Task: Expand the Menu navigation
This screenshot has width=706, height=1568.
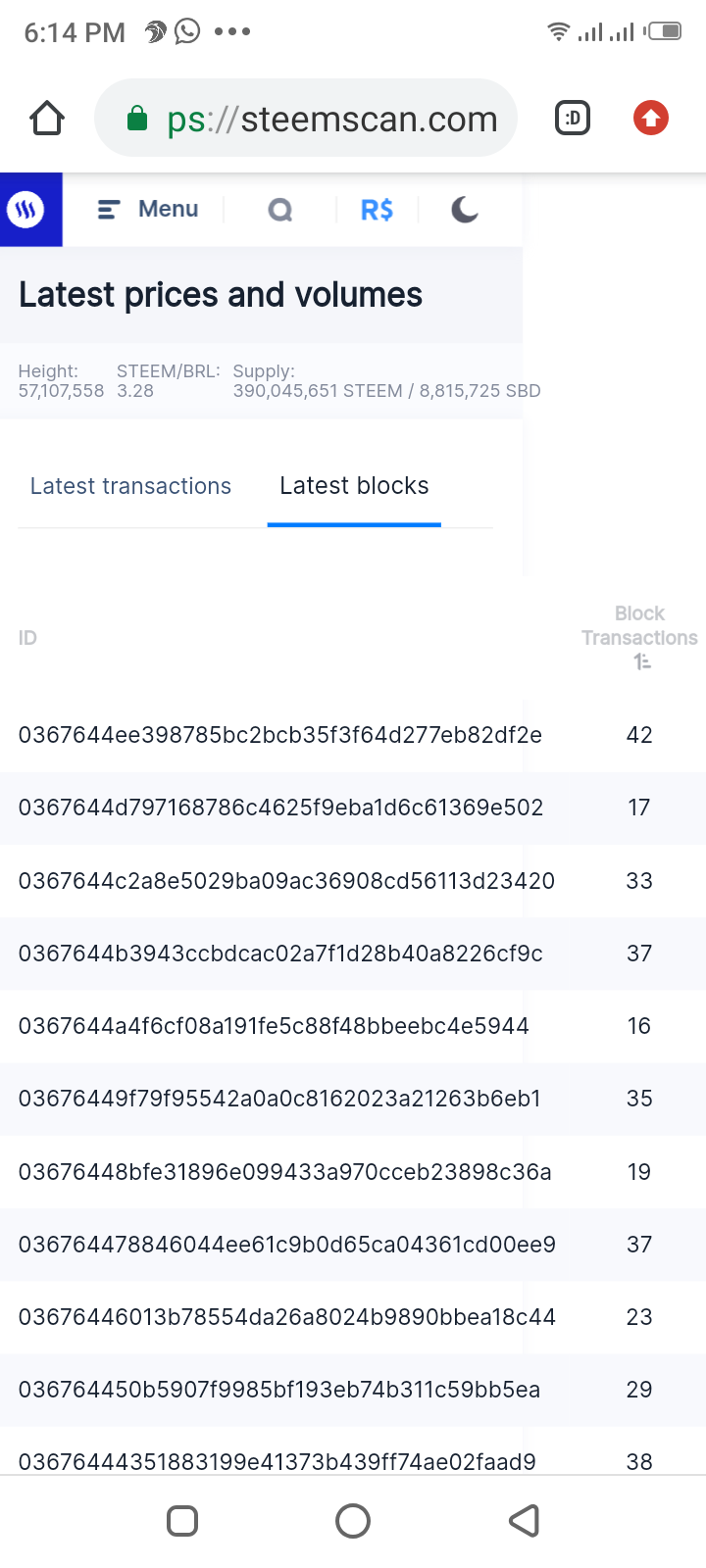Action: click(149, 210)
